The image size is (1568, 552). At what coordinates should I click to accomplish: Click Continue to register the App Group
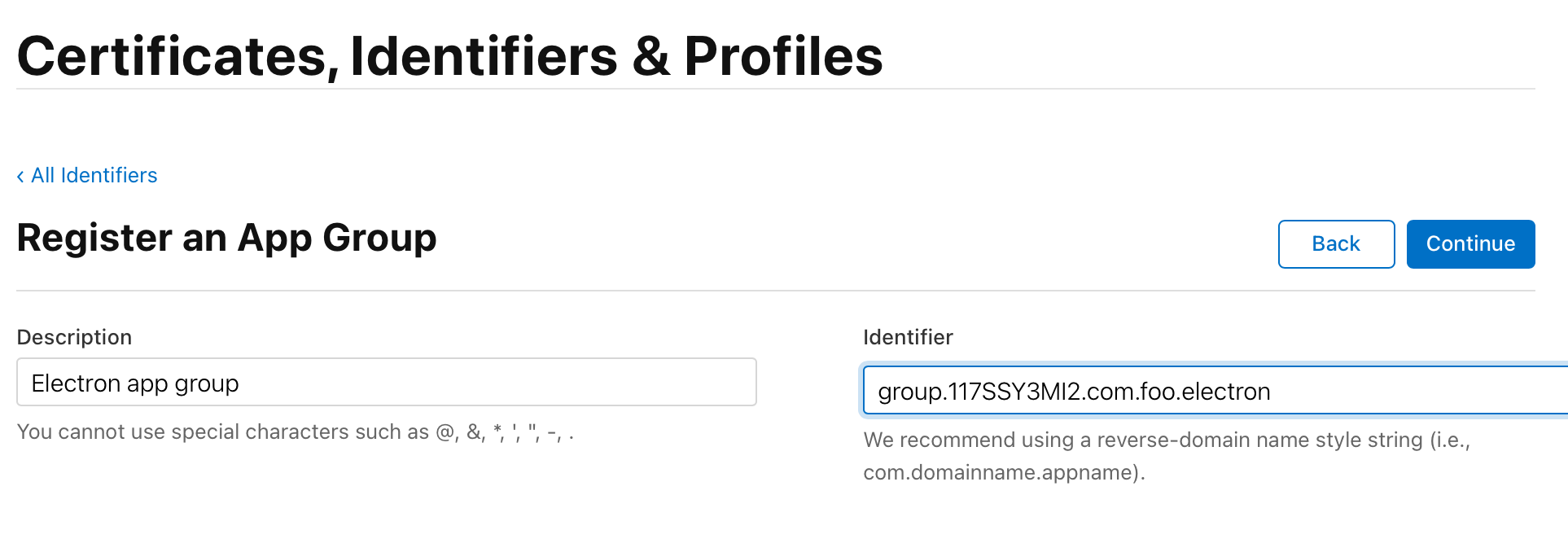point(1469,244)
